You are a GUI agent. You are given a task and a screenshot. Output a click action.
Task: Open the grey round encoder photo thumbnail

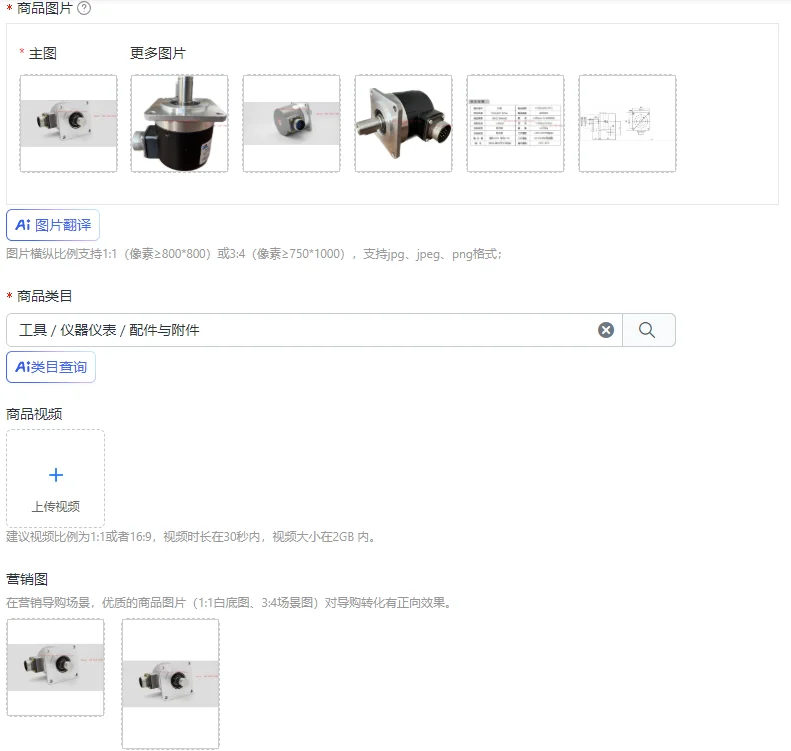pyautogui.click(x=292, y=124)
